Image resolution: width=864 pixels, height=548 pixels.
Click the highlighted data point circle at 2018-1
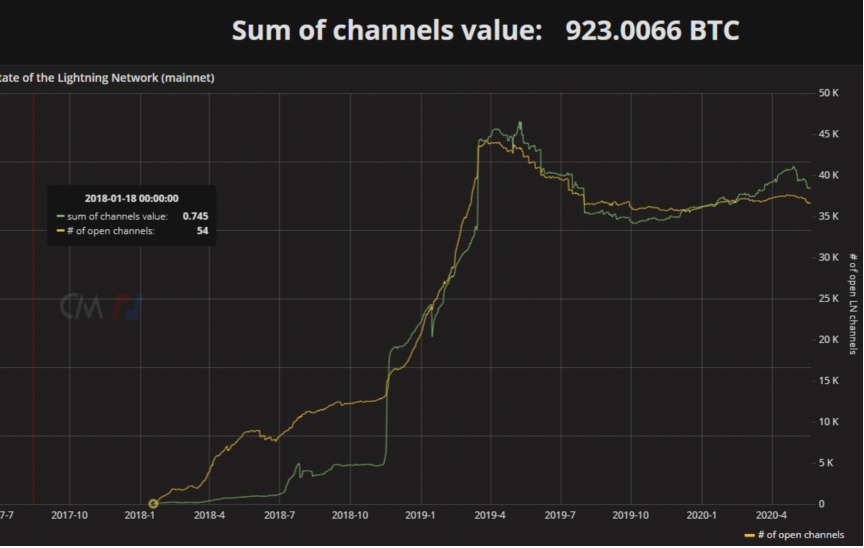click(153, 504)
